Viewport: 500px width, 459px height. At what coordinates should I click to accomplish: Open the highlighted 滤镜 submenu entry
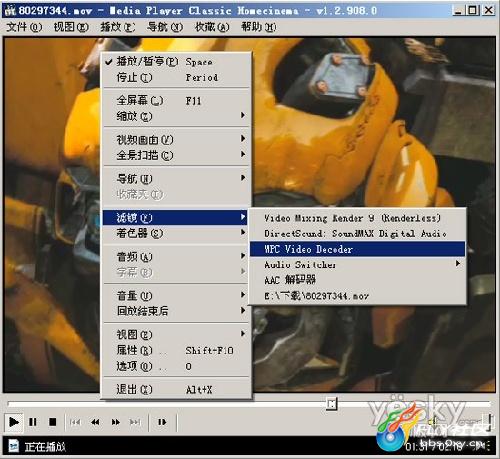(x=175, y=218)
